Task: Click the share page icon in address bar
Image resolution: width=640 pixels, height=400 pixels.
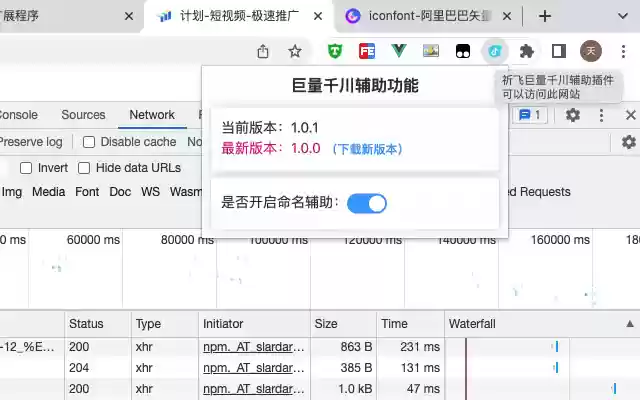Action: (263, 51)
